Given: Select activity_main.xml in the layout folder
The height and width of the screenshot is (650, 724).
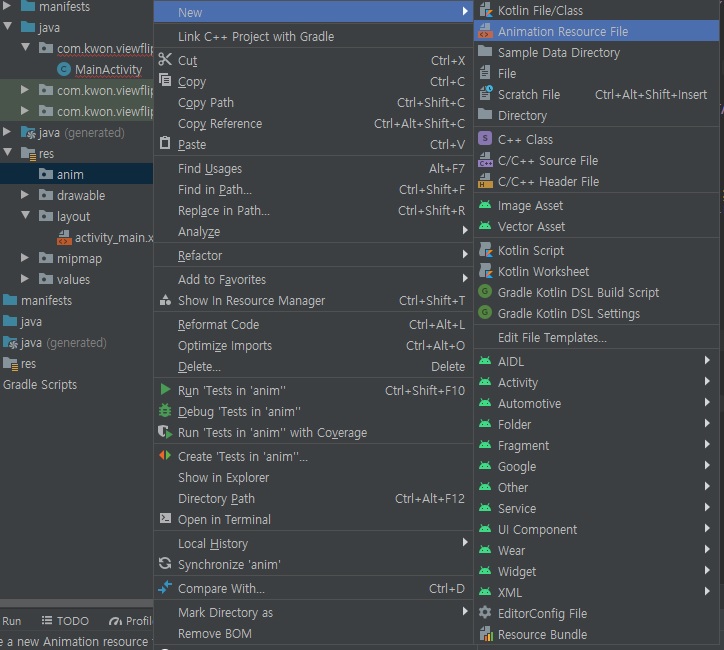Looking at the screenshot, I should [x=105, y=237].
